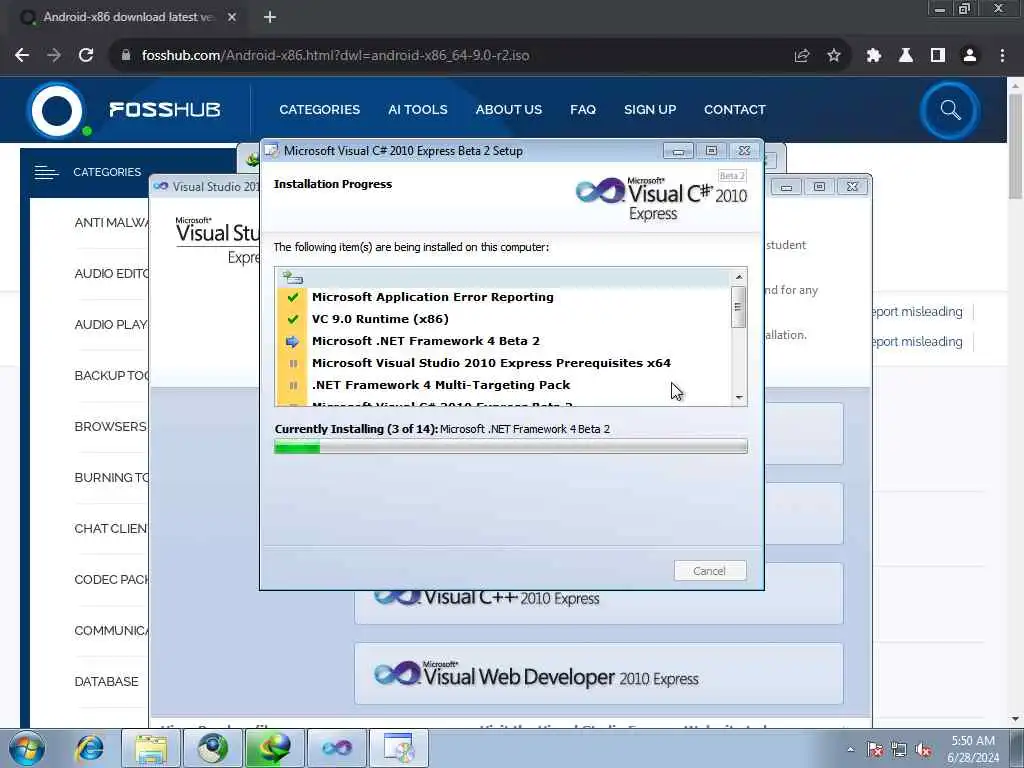Click the share page icon in address bar

coord(802,56)
